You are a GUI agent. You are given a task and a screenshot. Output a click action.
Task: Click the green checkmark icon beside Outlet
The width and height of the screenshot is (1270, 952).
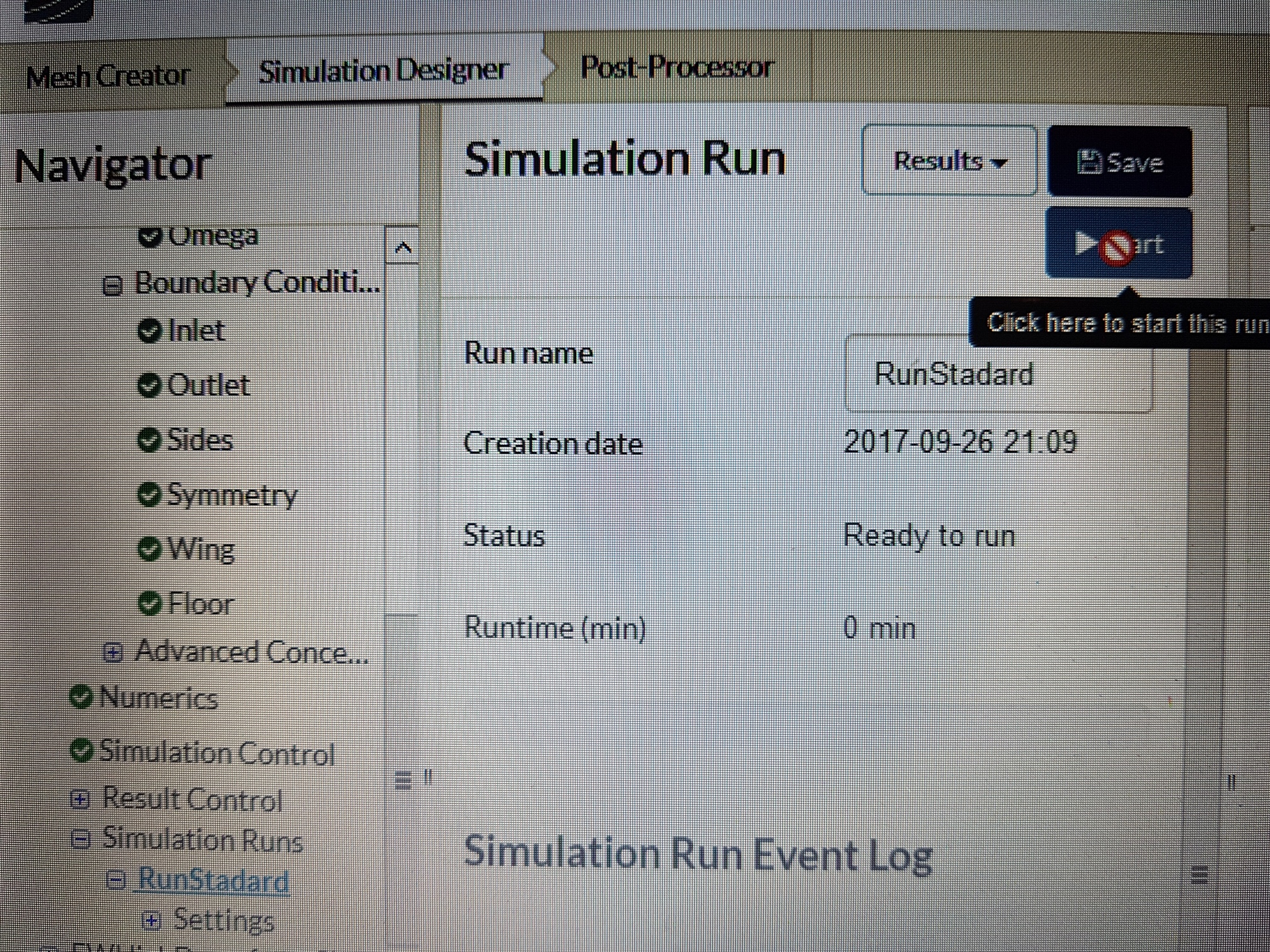(x=149, y=385)
